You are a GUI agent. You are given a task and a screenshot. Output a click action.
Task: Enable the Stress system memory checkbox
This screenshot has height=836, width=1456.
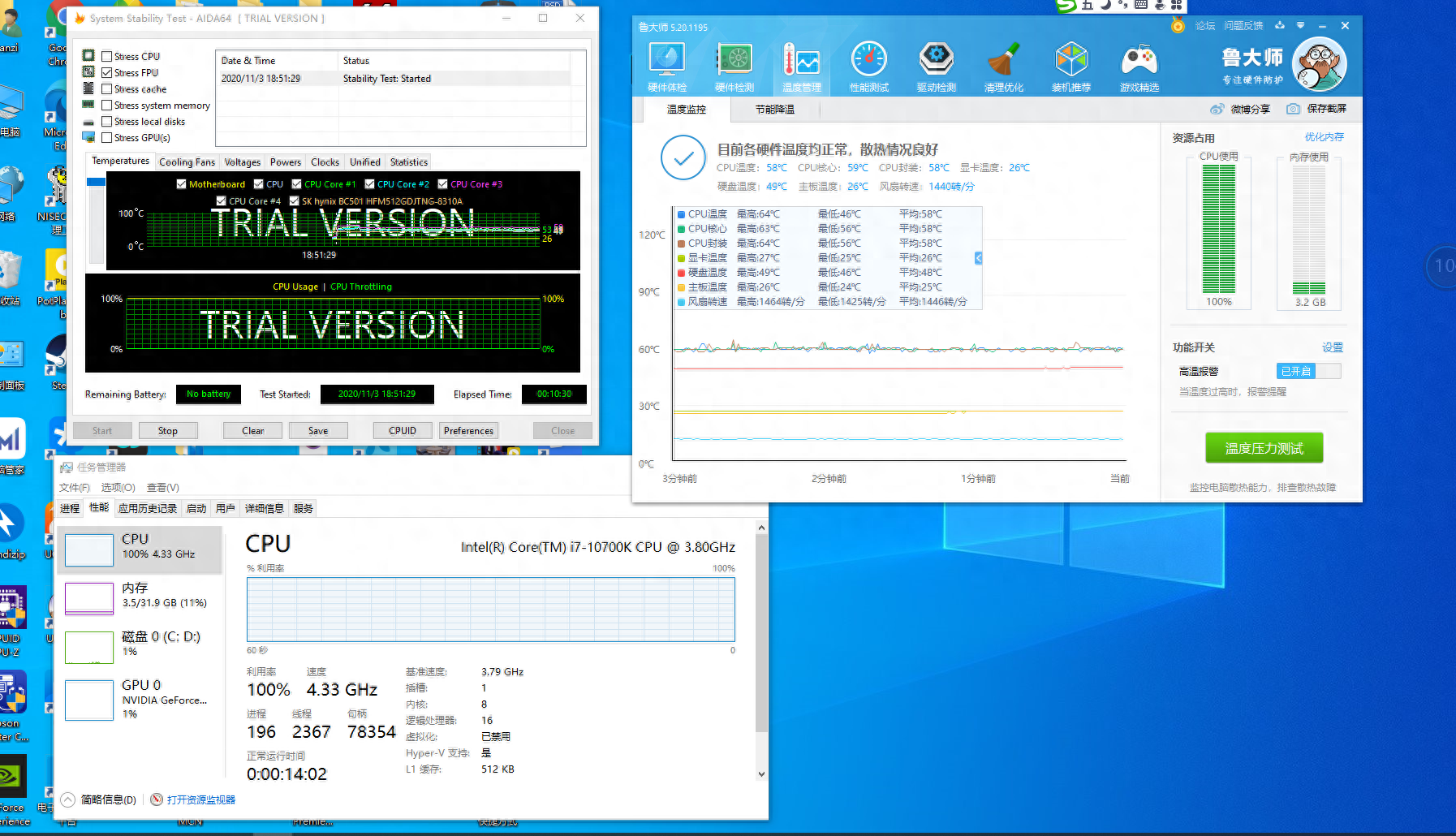coord(106,105)
